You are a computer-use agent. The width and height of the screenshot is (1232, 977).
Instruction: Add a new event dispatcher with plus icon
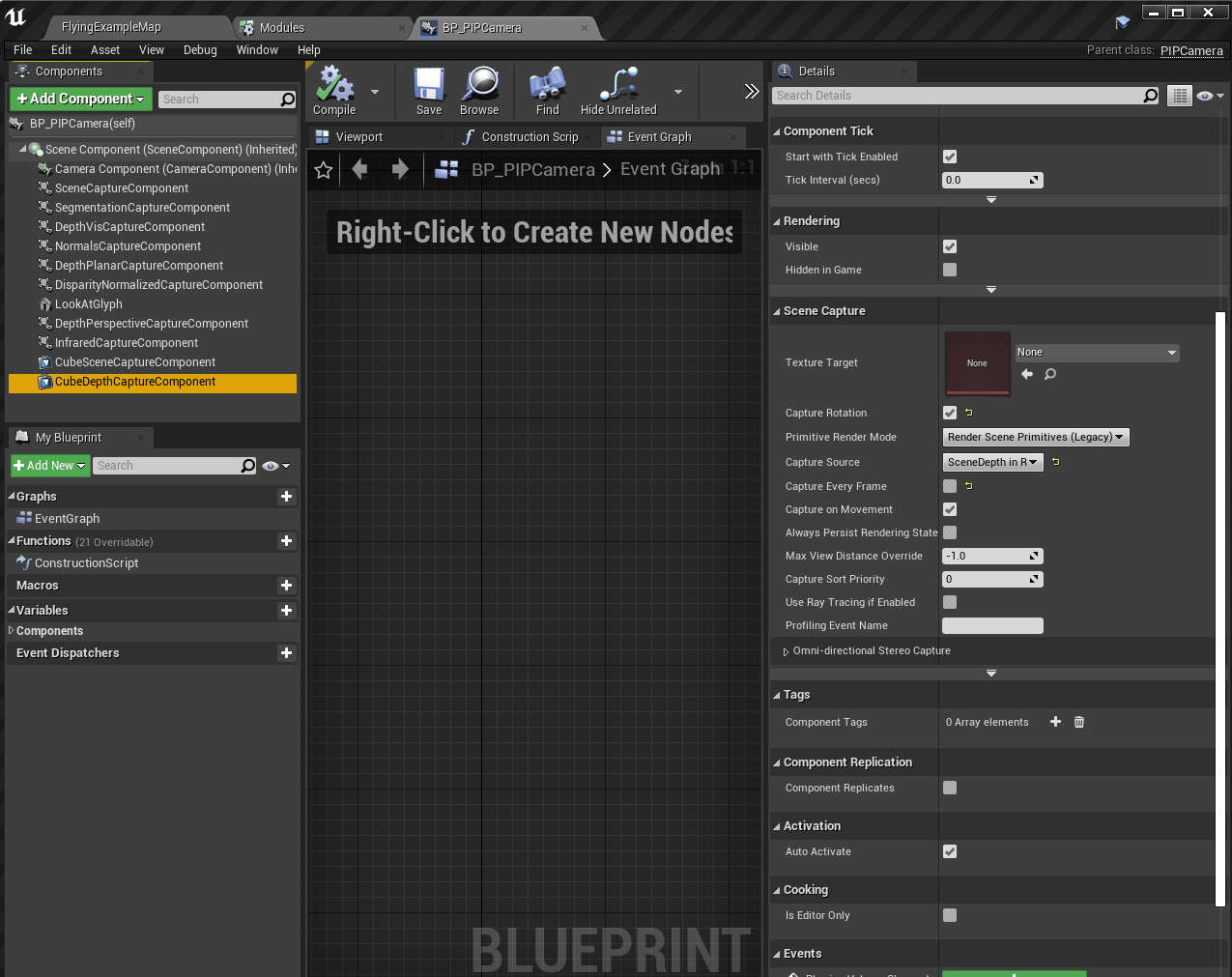(x=286, y=653)
